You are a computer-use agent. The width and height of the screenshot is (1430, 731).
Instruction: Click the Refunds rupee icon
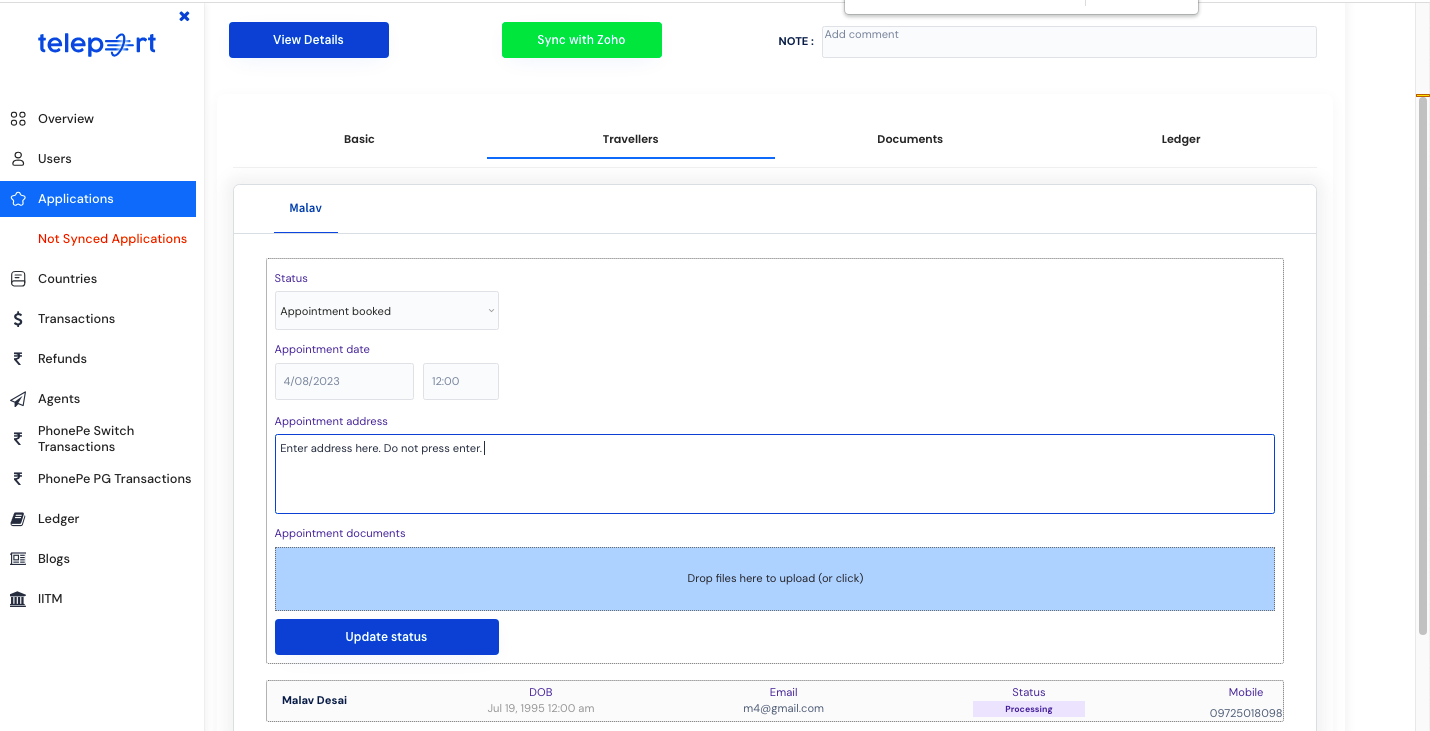[18, 359]
